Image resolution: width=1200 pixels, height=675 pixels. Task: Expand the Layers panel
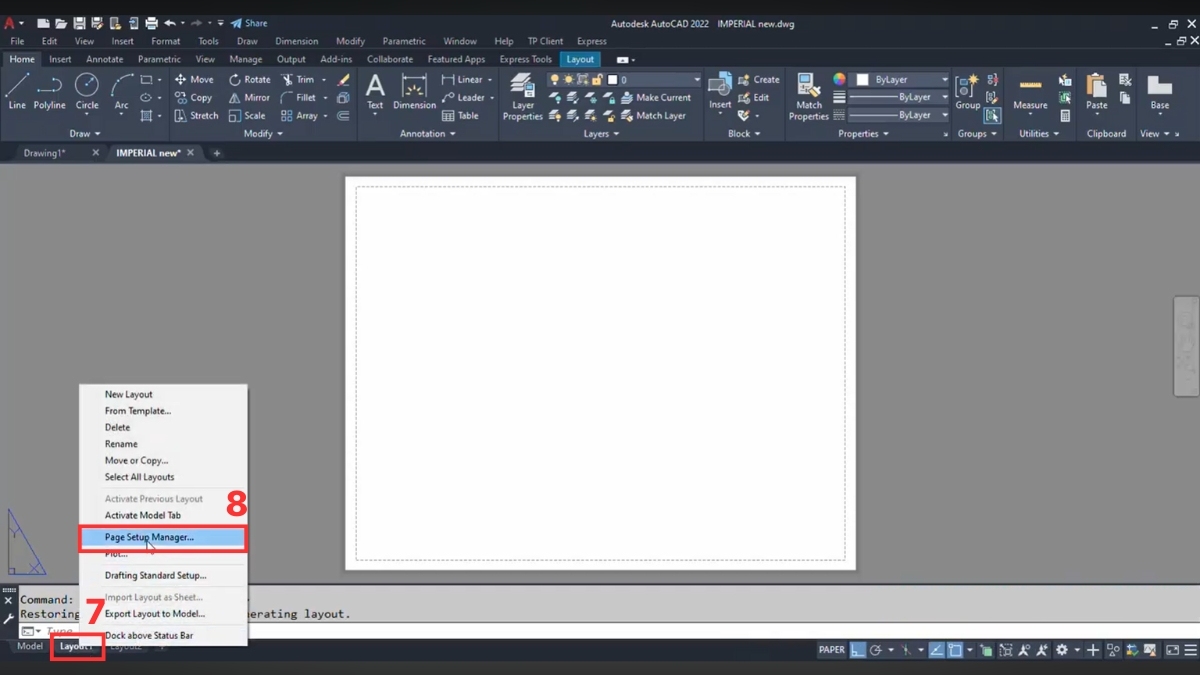click(601, 133)
